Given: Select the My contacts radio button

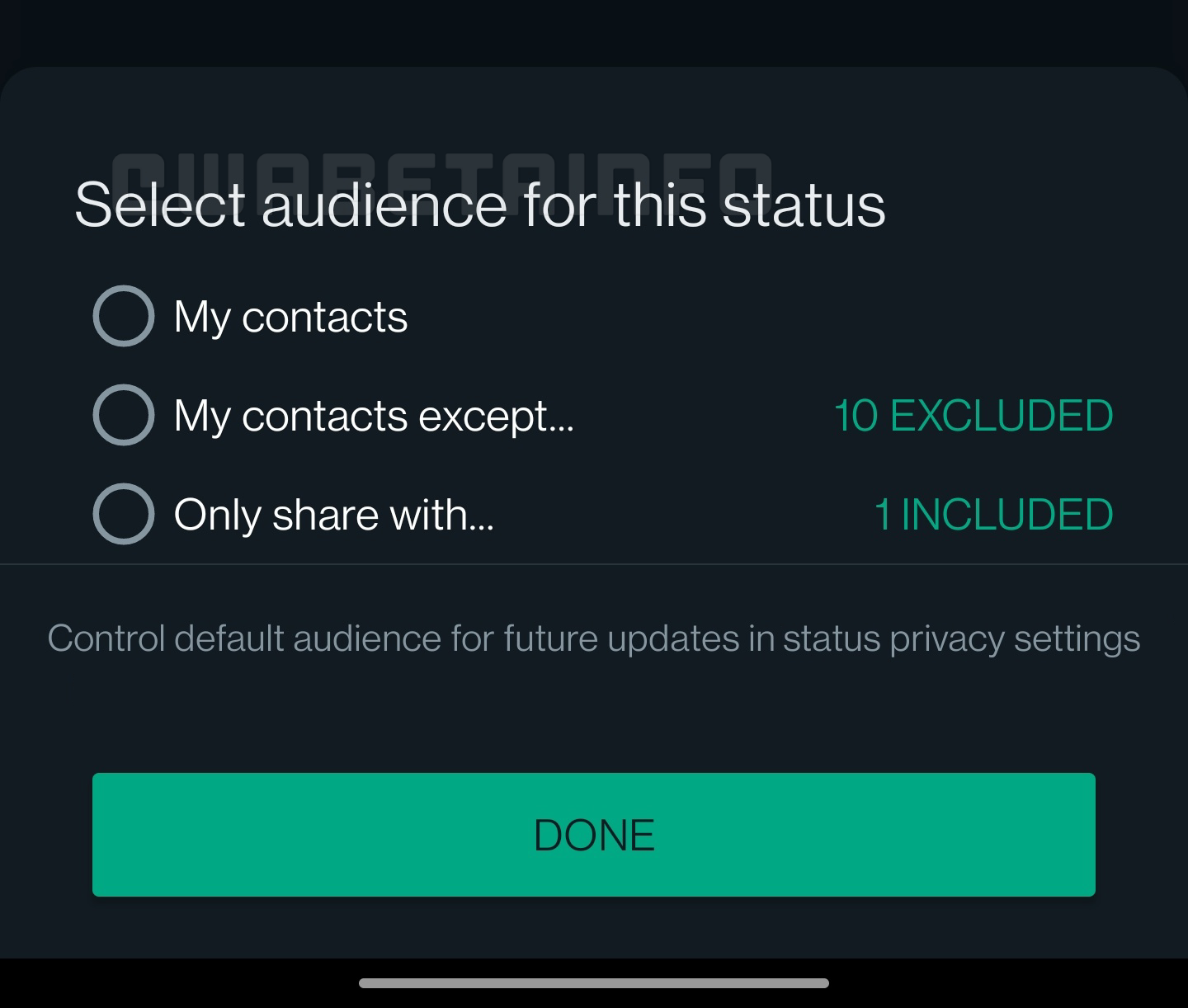Looking at the screenshot, I should click(x=124, y=316).
